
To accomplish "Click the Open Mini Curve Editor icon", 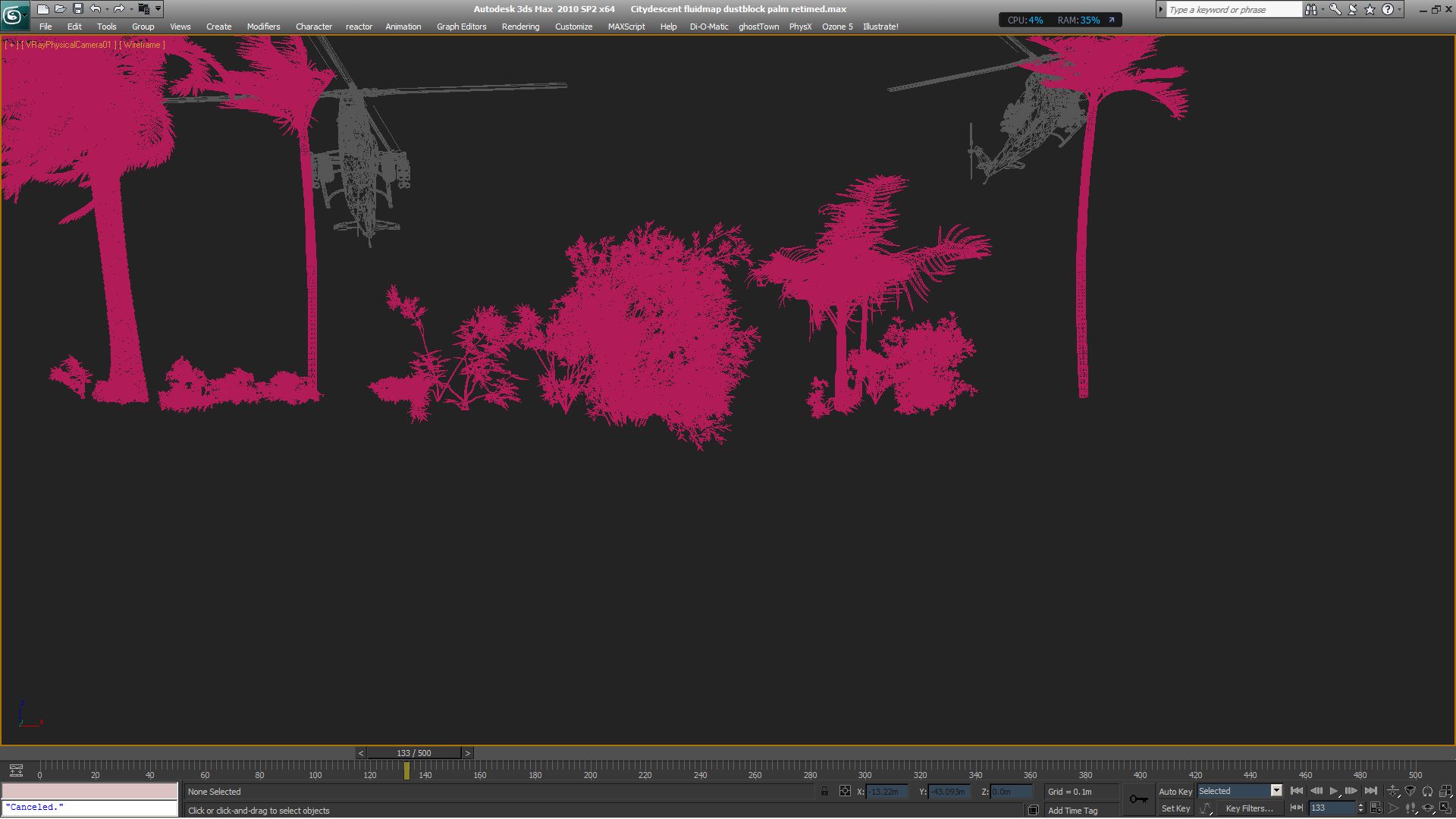I will point(16,771).
